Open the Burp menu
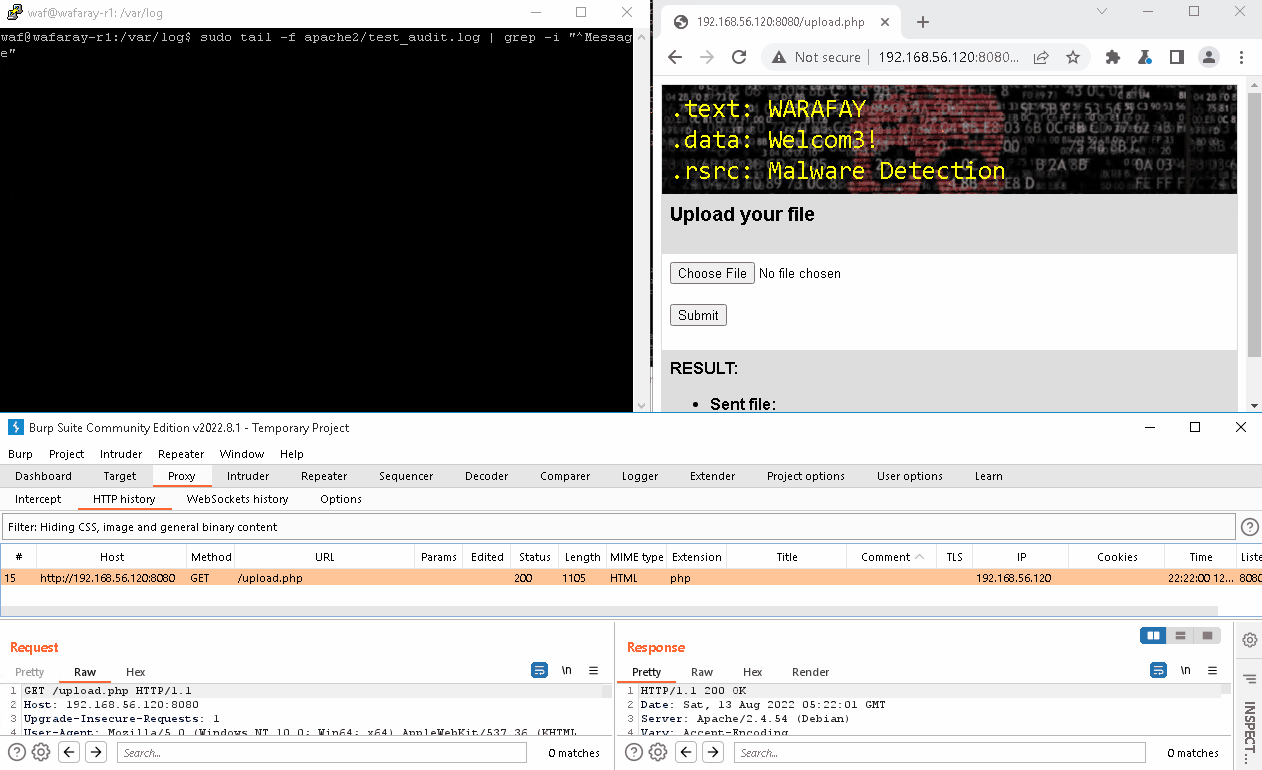Screen dimensions: 1262x770 (20, 454)
